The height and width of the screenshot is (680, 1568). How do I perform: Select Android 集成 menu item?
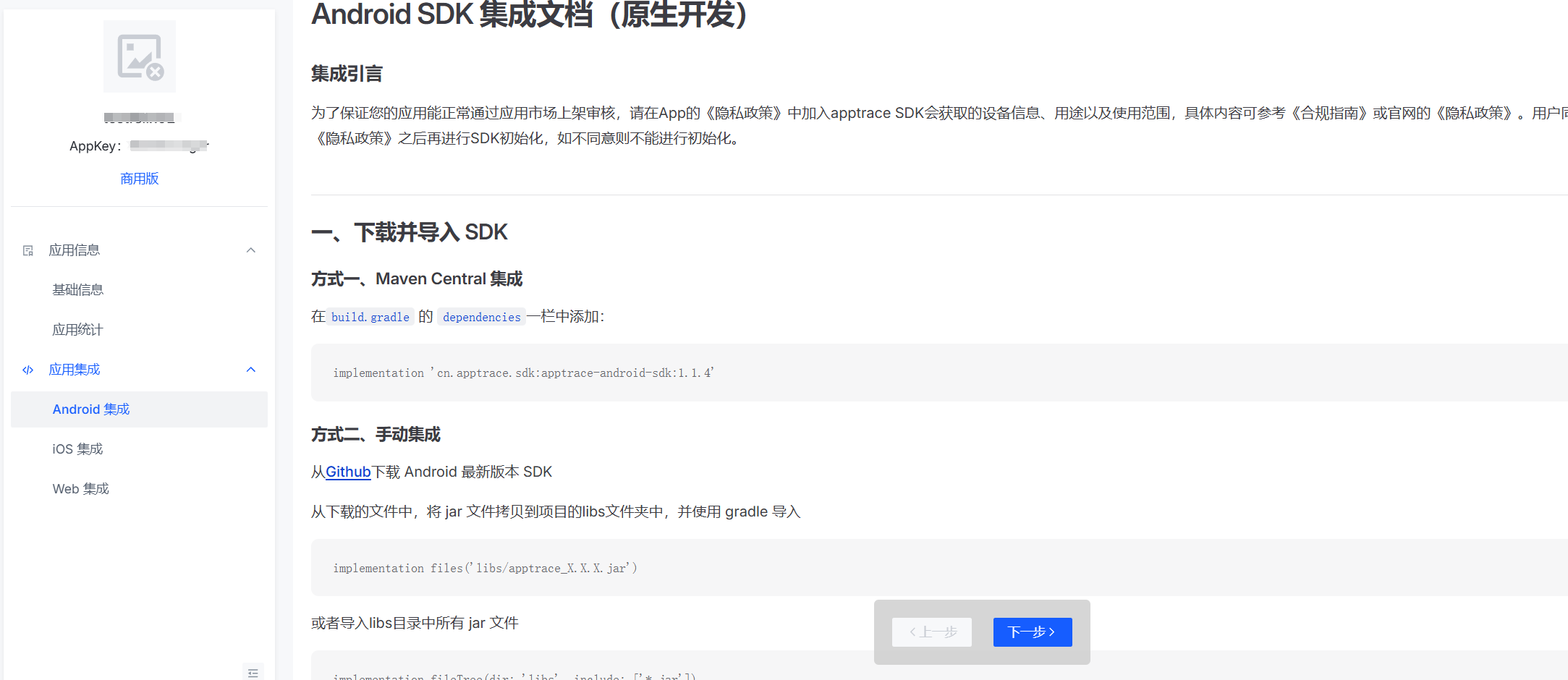point(139,409)
